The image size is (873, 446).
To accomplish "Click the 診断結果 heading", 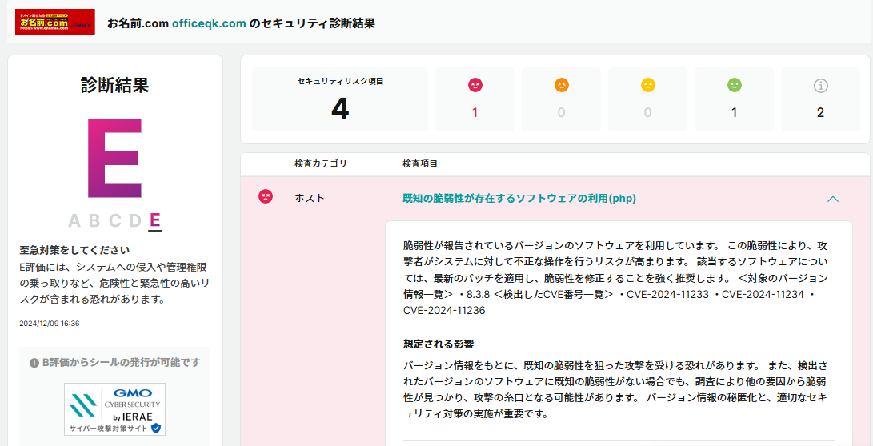I will pos(115,85).
